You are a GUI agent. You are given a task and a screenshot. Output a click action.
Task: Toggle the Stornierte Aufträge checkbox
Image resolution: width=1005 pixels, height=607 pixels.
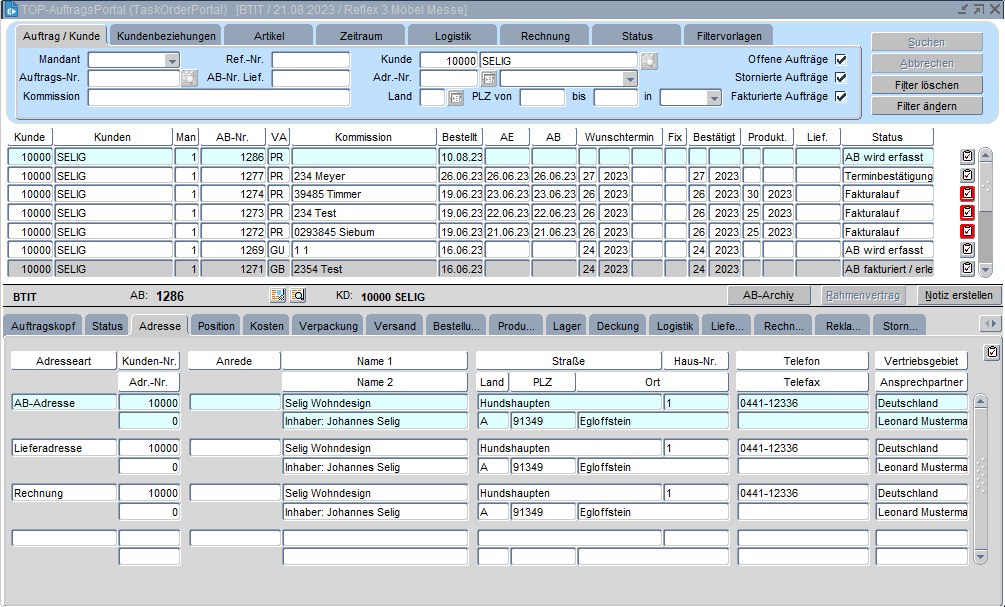coord(841,78)
